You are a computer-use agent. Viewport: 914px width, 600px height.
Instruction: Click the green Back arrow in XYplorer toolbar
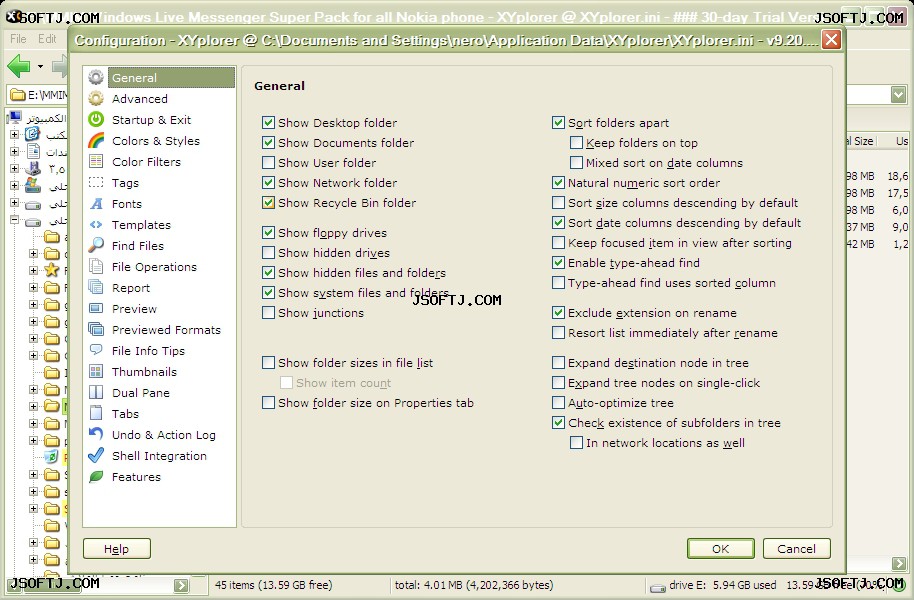coord(19,66)
